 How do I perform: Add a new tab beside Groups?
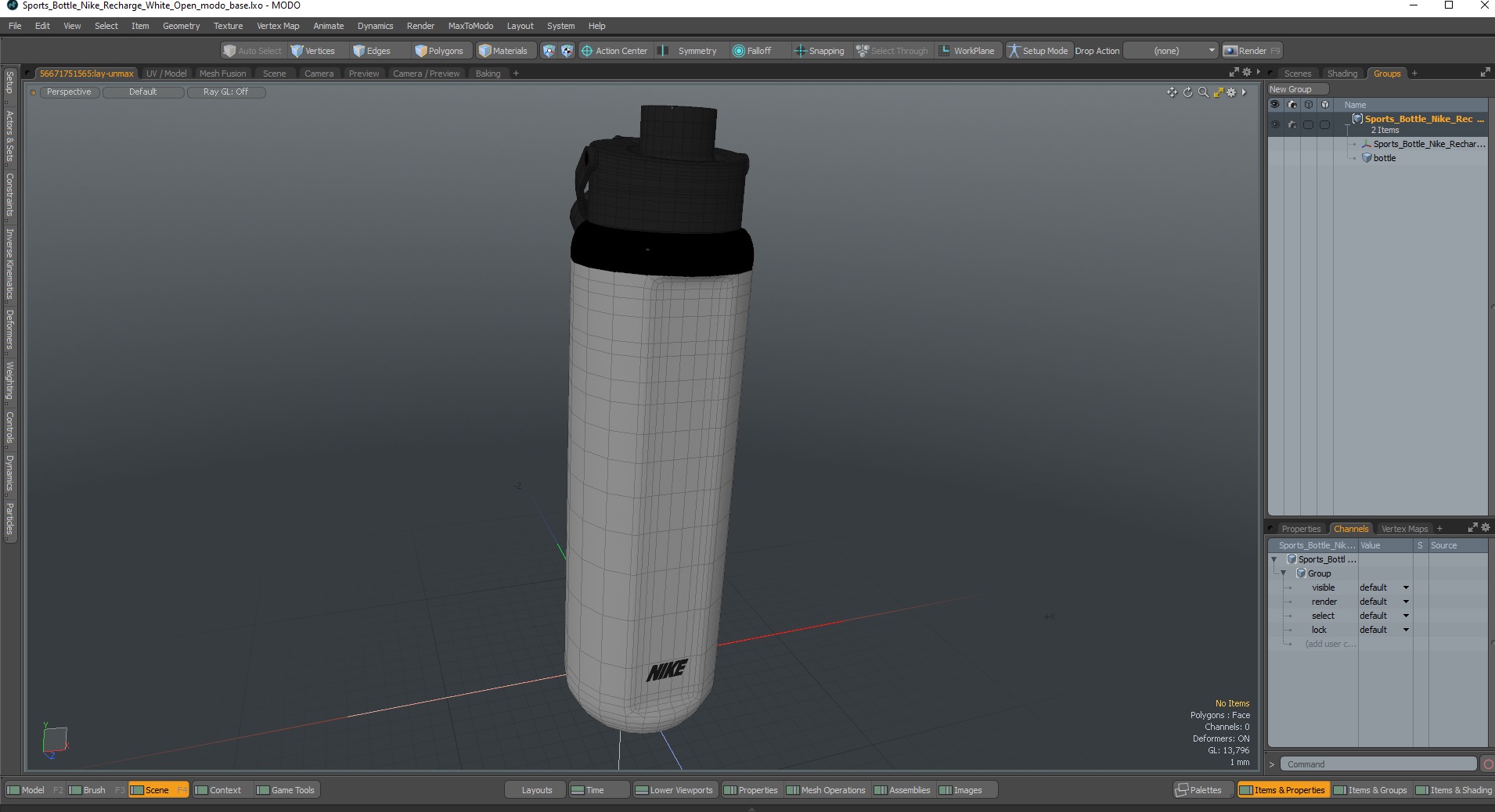tap(1414, 74)
